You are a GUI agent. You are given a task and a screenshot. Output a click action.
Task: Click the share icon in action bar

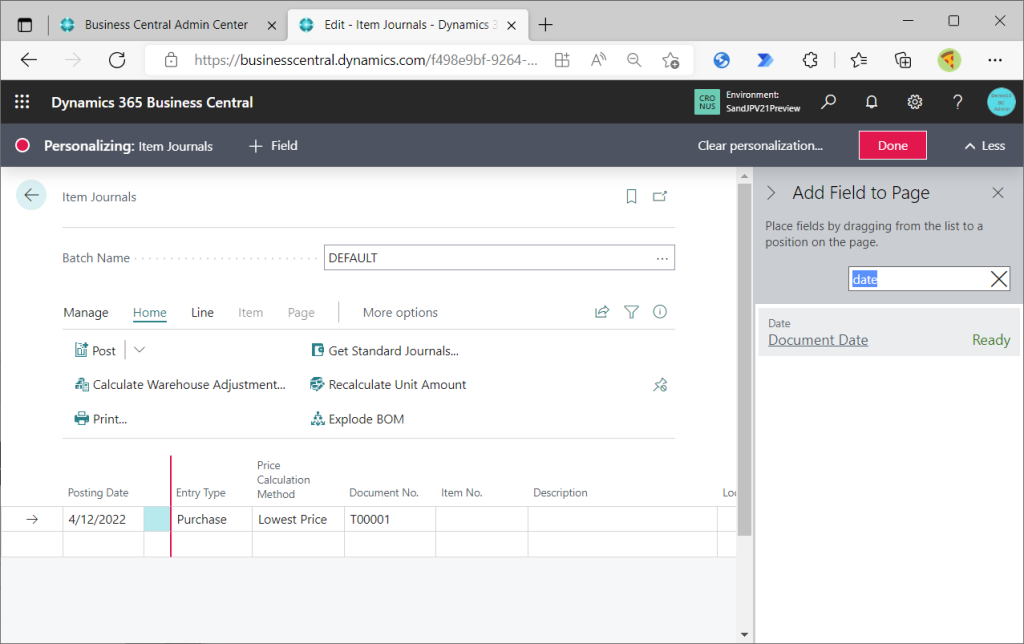[601, 312]
